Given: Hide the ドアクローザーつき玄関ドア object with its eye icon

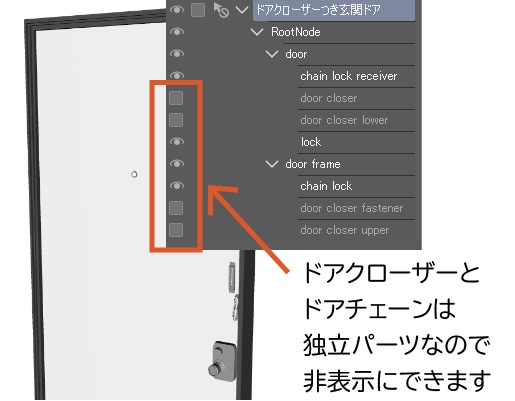Looking at the screenshot, I should [x=177, y=10].
